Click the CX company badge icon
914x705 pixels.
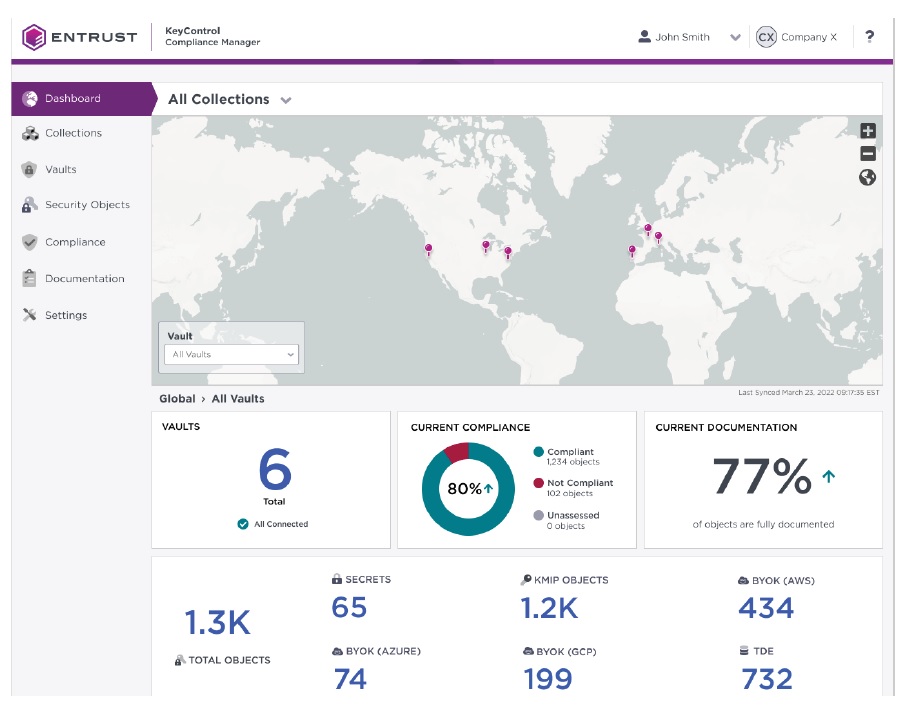click(766, 37)
